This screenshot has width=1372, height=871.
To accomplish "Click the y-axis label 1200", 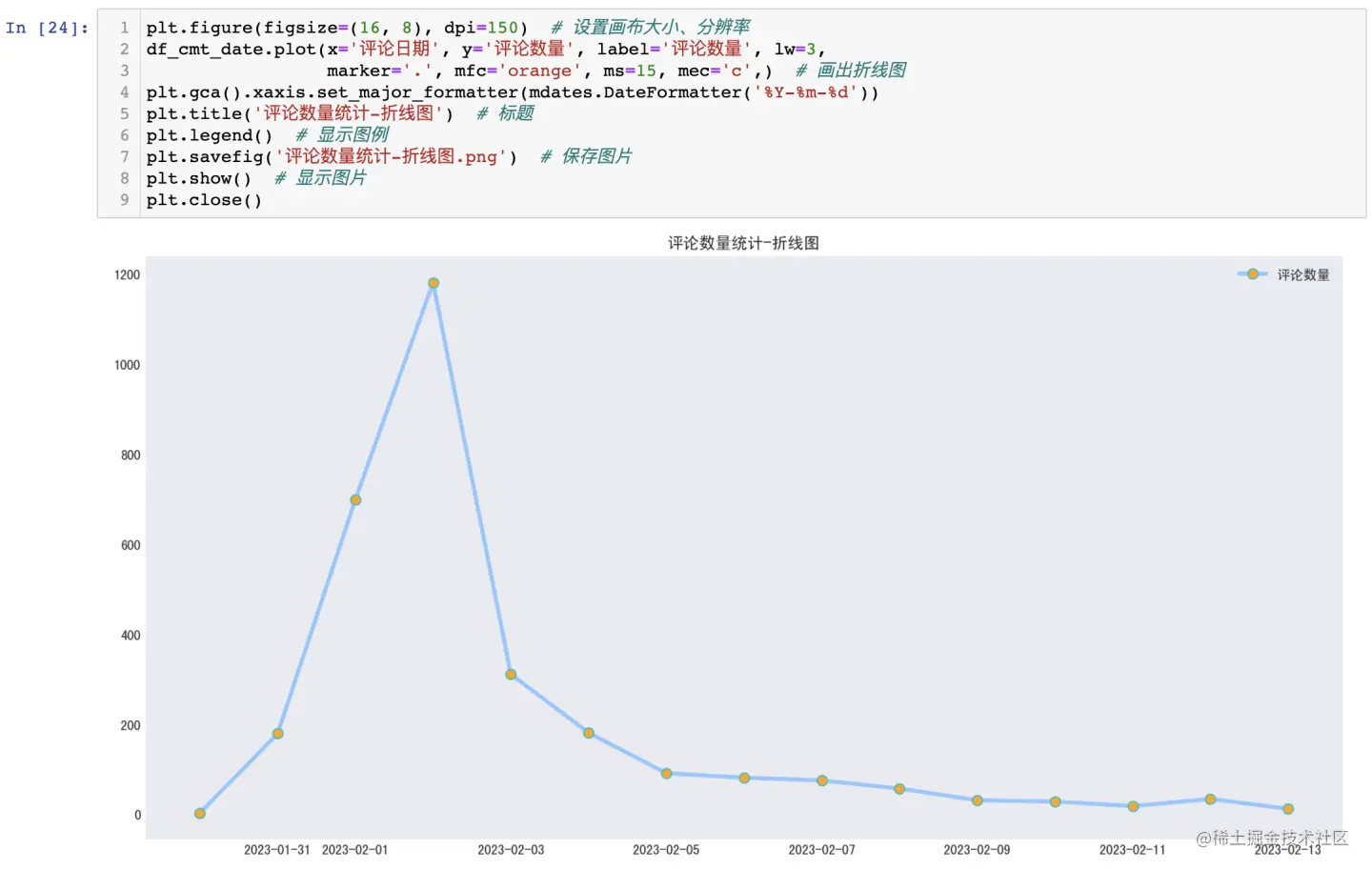I will [127, 275].
